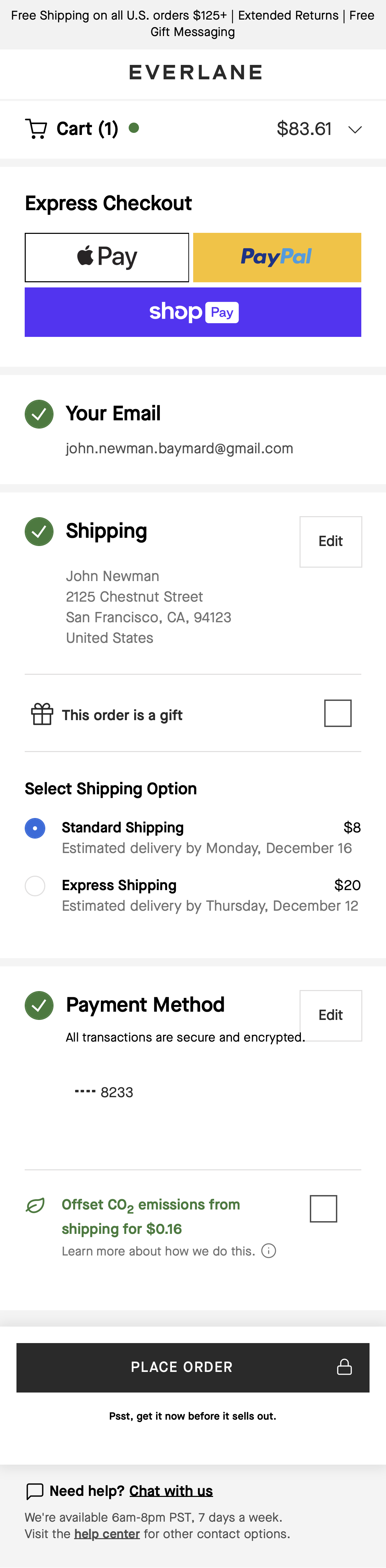Screen dimensions: 386x1568
Task: Click the shopping cart icon
Action: (36, 128)
